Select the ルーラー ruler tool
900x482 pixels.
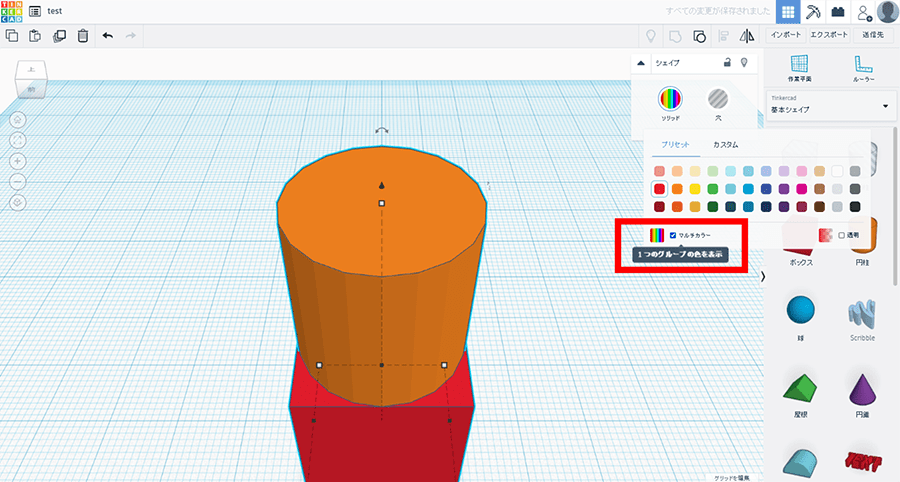[864, 67]
